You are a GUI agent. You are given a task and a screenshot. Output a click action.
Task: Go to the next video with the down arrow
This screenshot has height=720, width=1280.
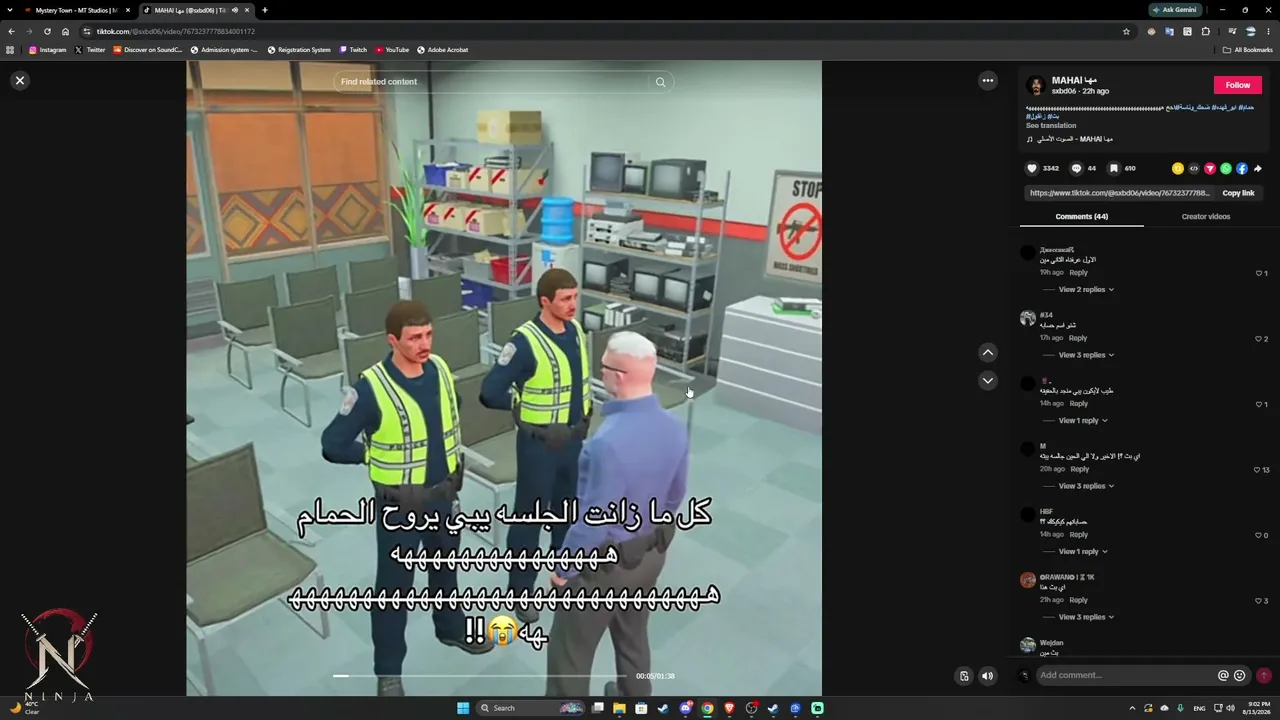click(x=988, y=380)
